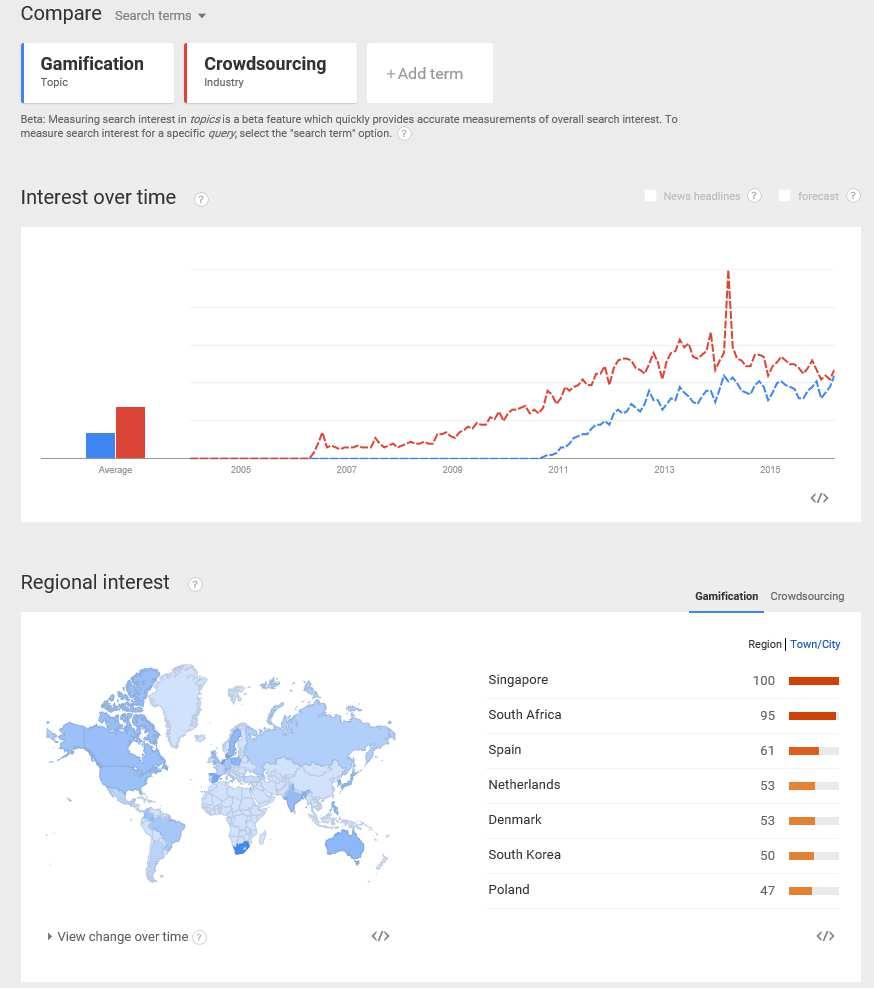Expand View change over time

pyautogui.click(x=117, y=937)
